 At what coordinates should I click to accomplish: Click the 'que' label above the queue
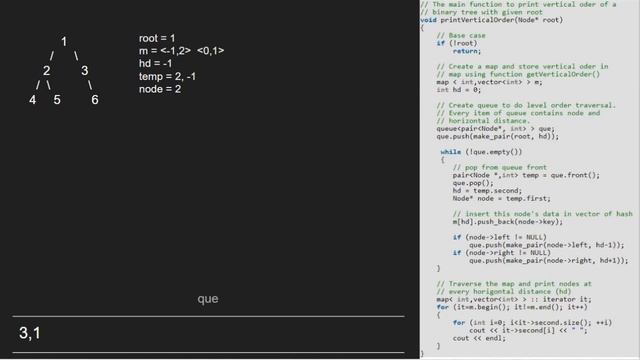point(208,299)
